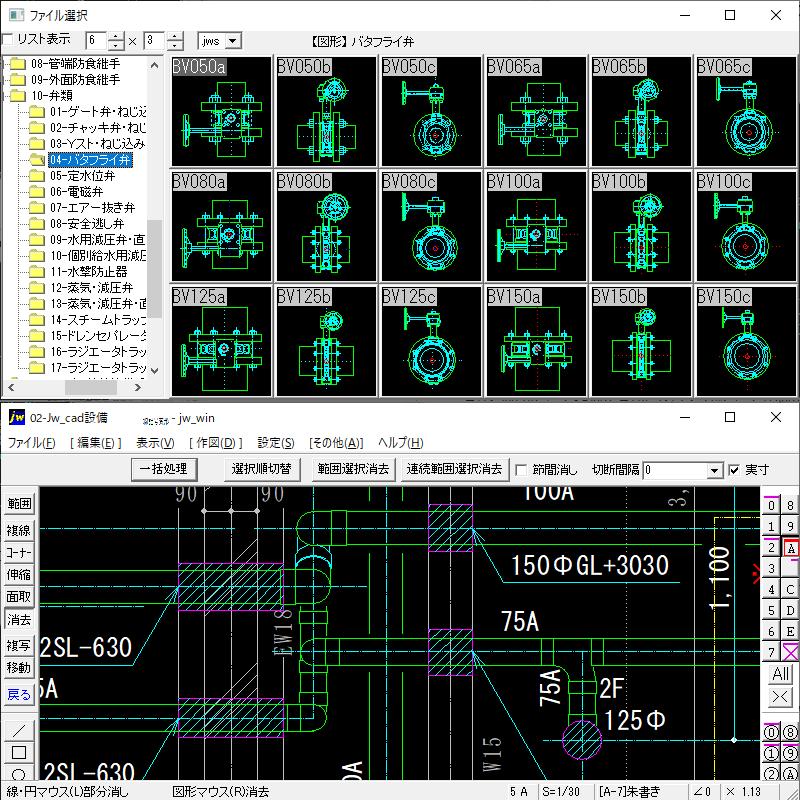Toggle the 節間消し option on
Screen dimensions: 800x800
point(518,469)
